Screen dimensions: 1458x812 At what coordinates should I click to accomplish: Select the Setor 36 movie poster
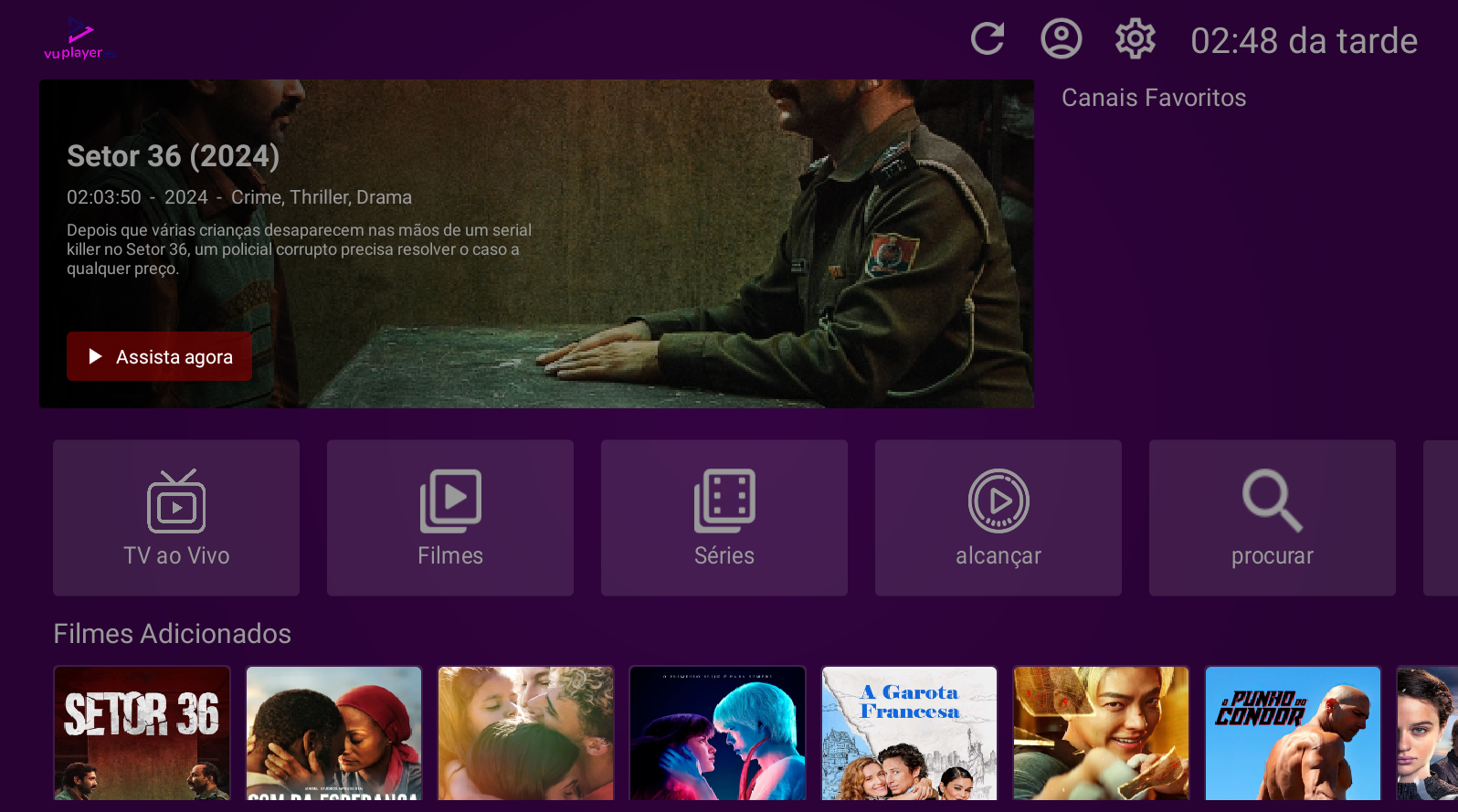pyautogui.click(x=143, y=733)
